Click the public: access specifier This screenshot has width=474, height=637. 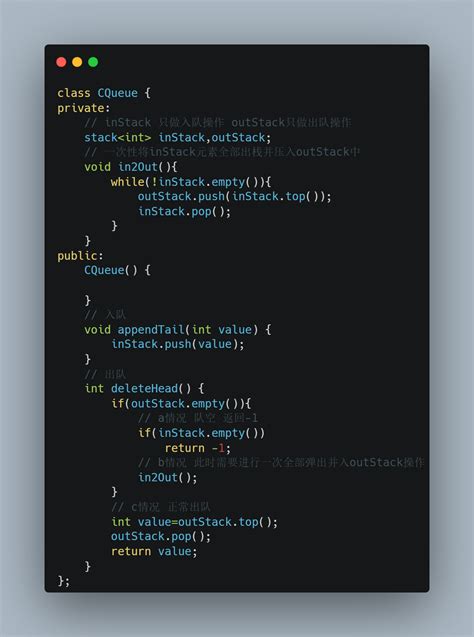(80, 256)
